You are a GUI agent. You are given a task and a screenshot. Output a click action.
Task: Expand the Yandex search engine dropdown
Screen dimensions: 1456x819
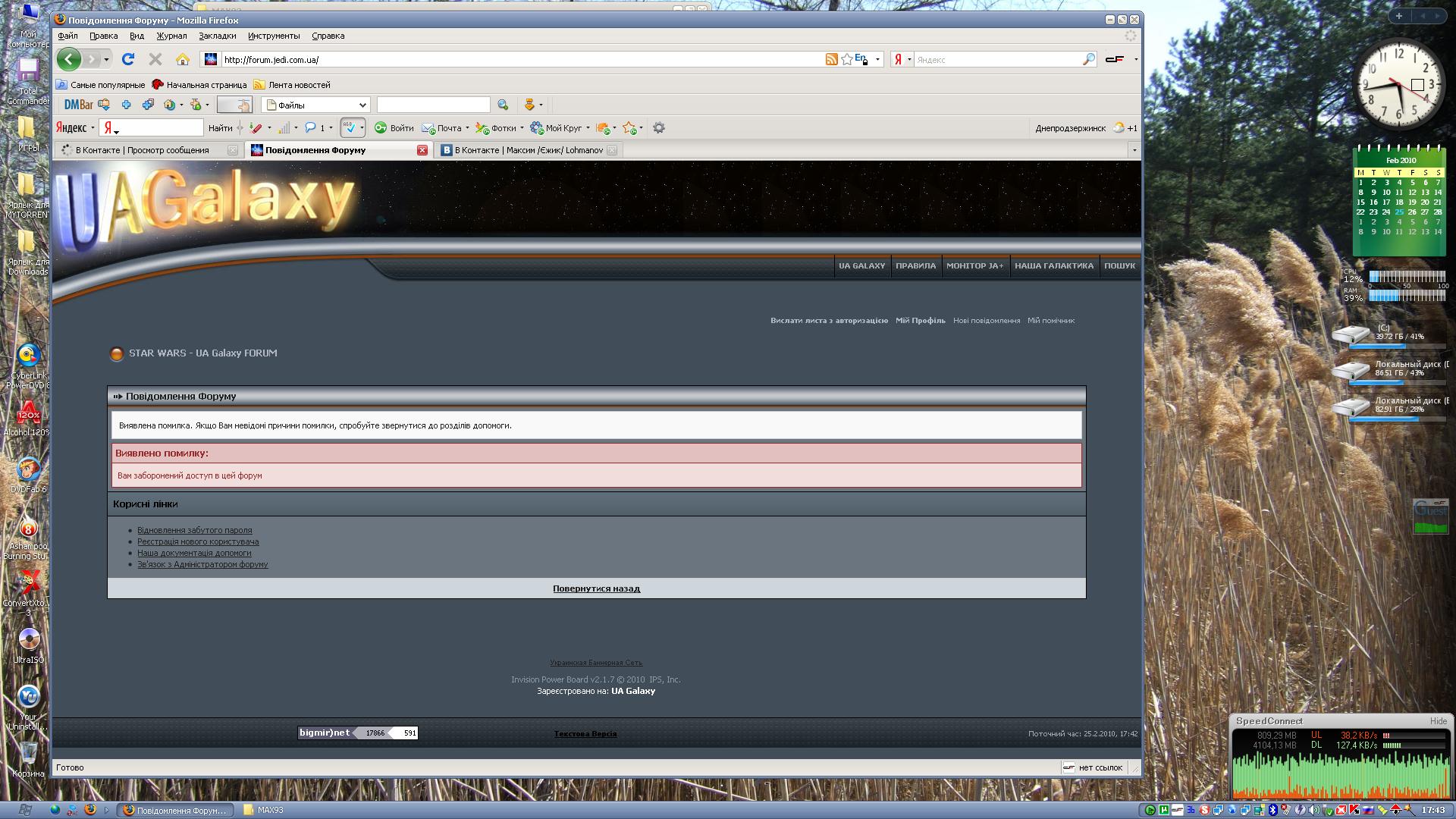(908, 59)
